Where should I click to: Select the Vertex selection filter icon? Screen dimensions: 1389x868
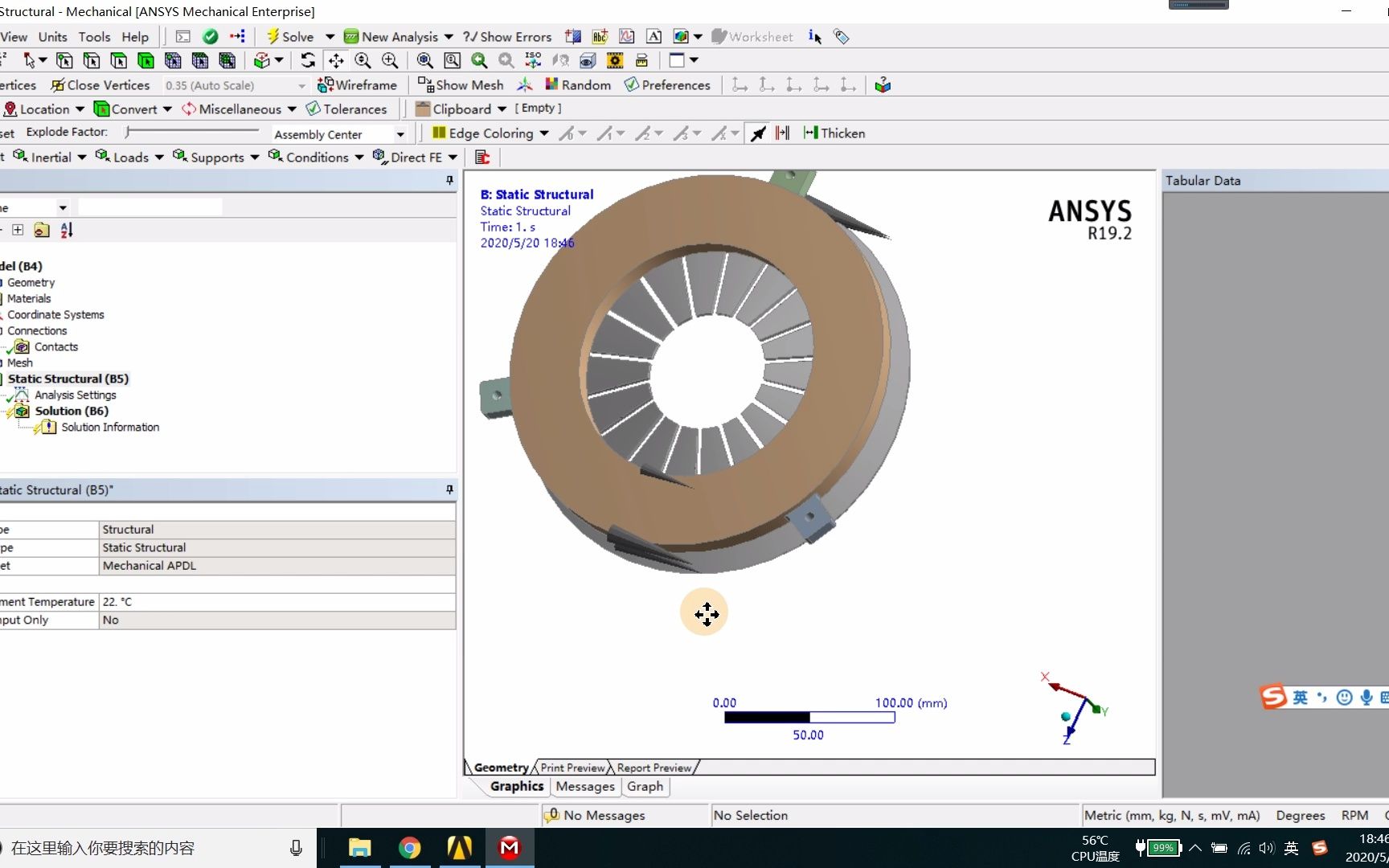pos(64,60)
